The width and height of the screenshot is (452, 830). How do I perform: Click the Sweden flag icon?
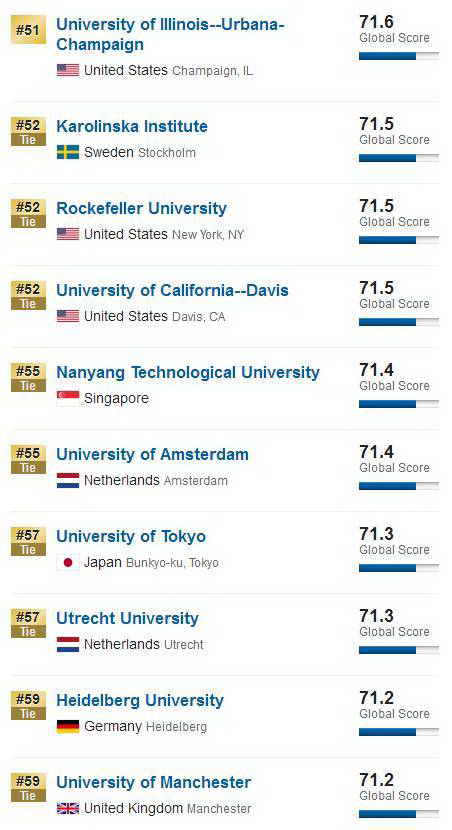coord(68,152)
